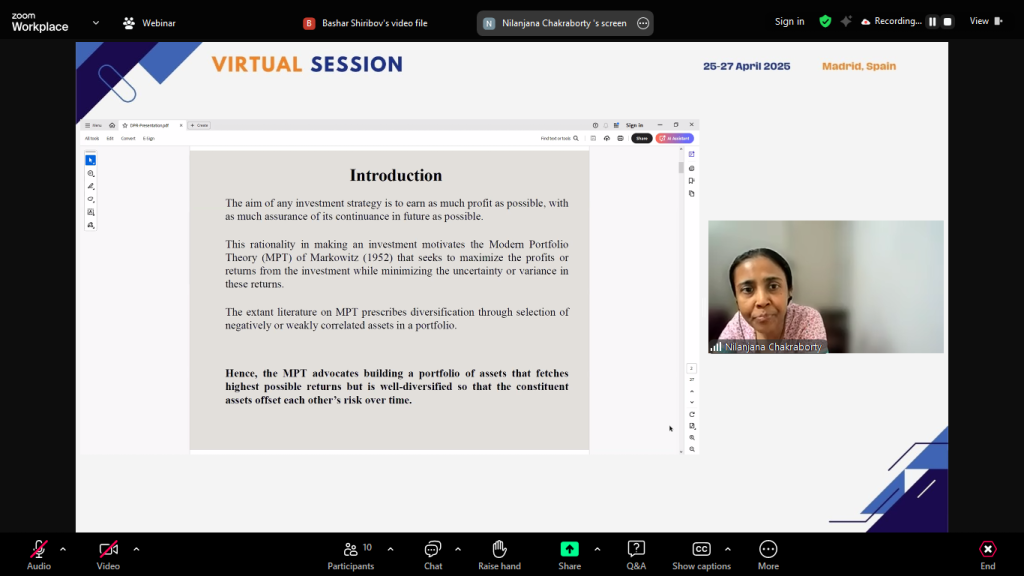This screenshot has height=576, width=1024.
Task: Expand the Video options arrow
Action: (136, 549)
